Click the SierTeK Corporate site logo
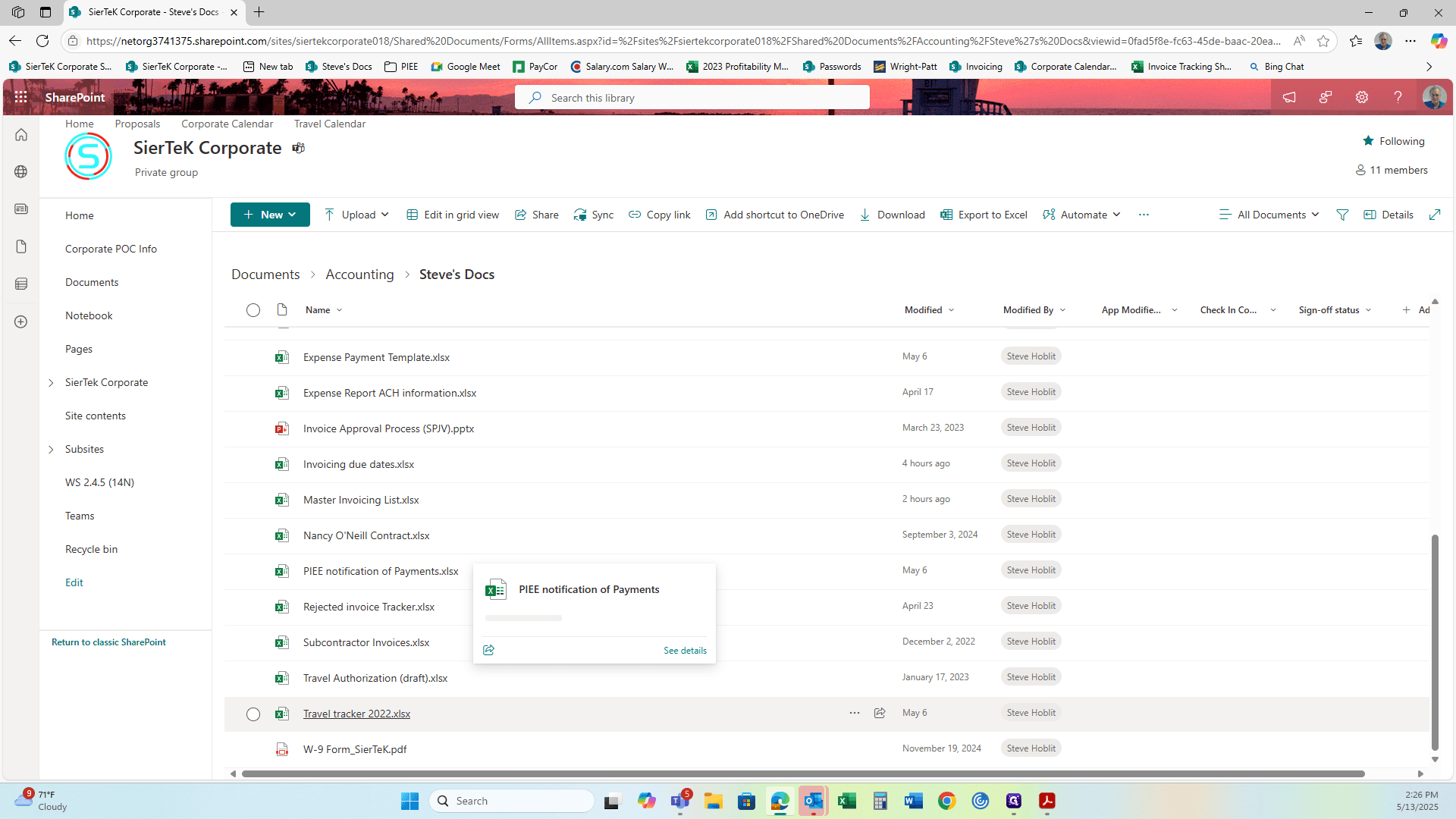Viewport: 1456px width, 819px height. pos(89,156)
